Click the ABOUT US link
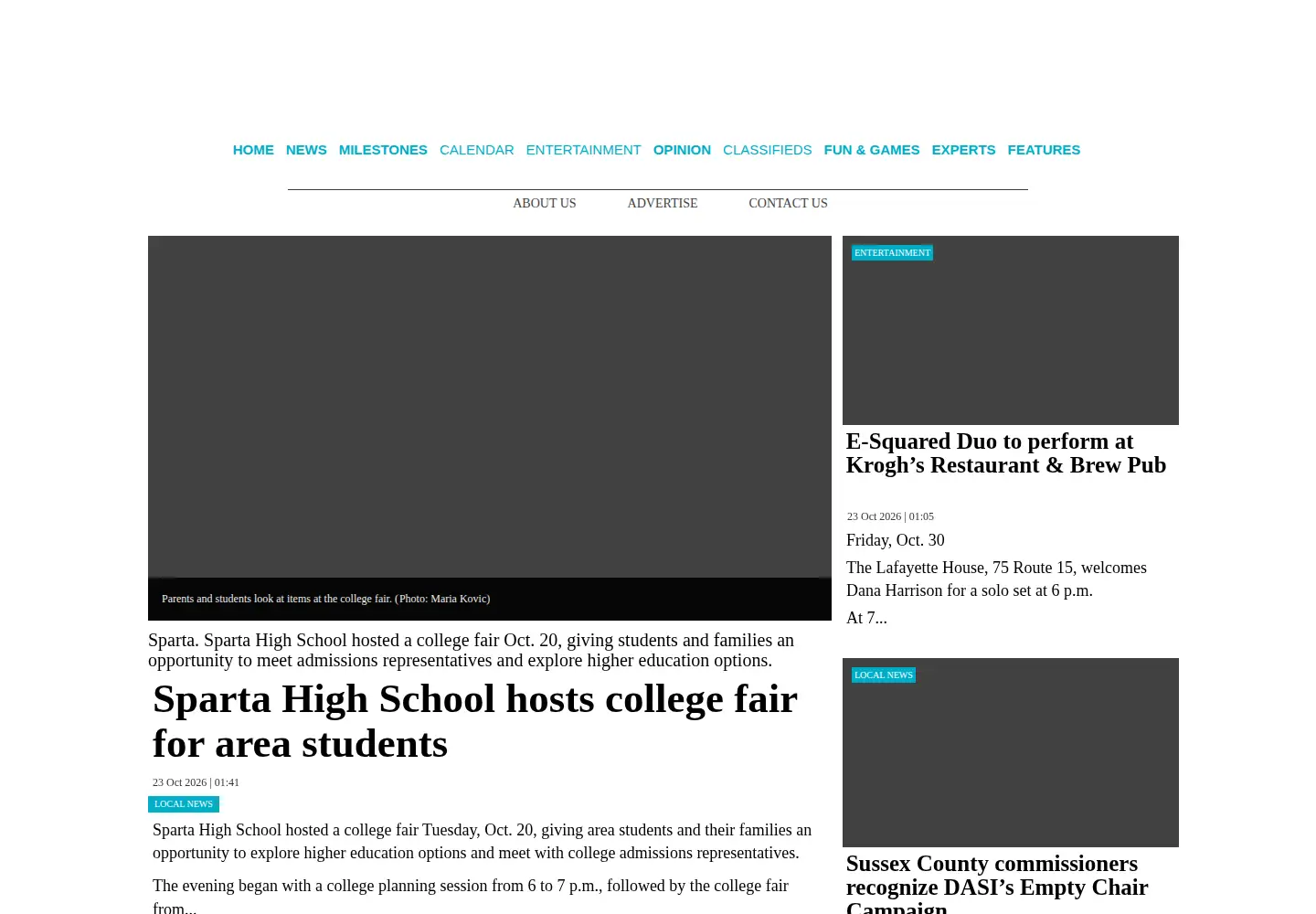This screenshot has width=1316, height=914. (x=545, y=204)
